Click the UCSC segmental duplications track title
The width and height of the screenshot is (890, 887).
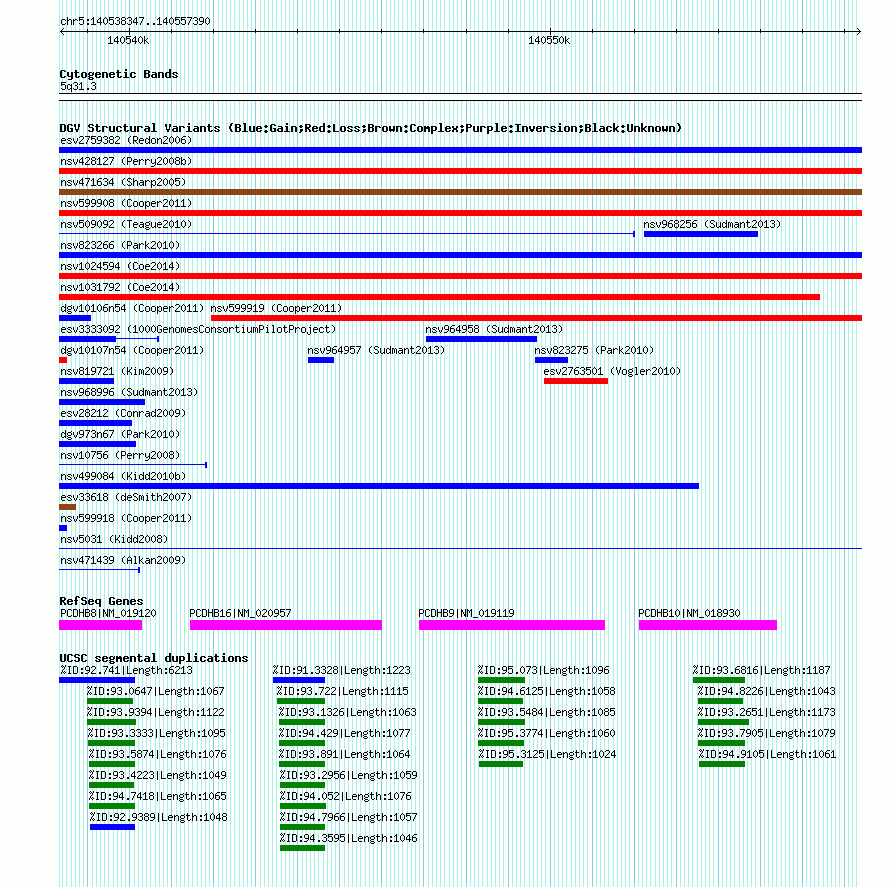coord(154,658)
